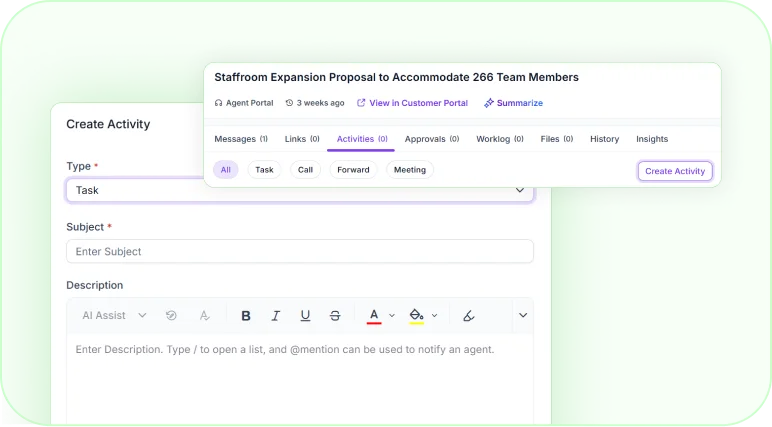
Task: Open the highlight color dropdown arrow
Action: point(434,316)
